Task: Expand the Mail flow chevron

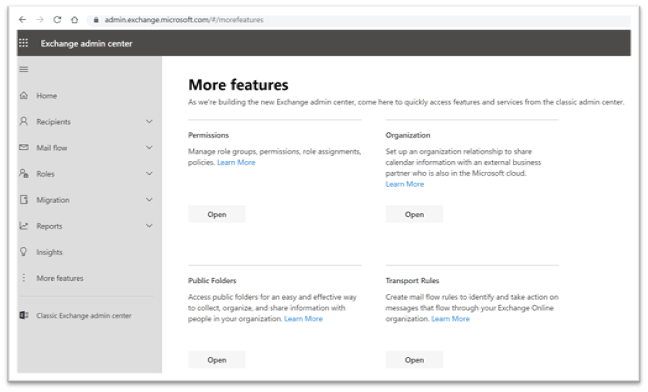Action: [149, 147]
